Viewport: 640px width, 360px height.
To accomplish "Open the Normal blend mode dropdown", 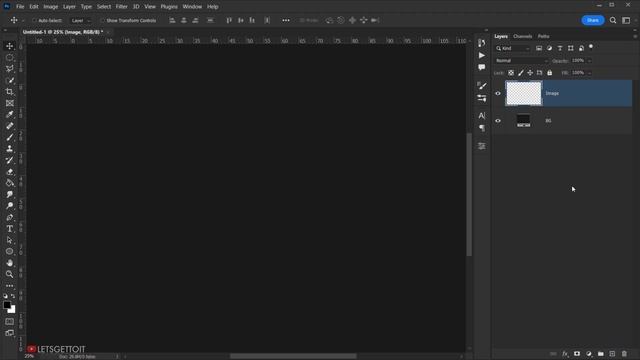I will tap(522, 60).
